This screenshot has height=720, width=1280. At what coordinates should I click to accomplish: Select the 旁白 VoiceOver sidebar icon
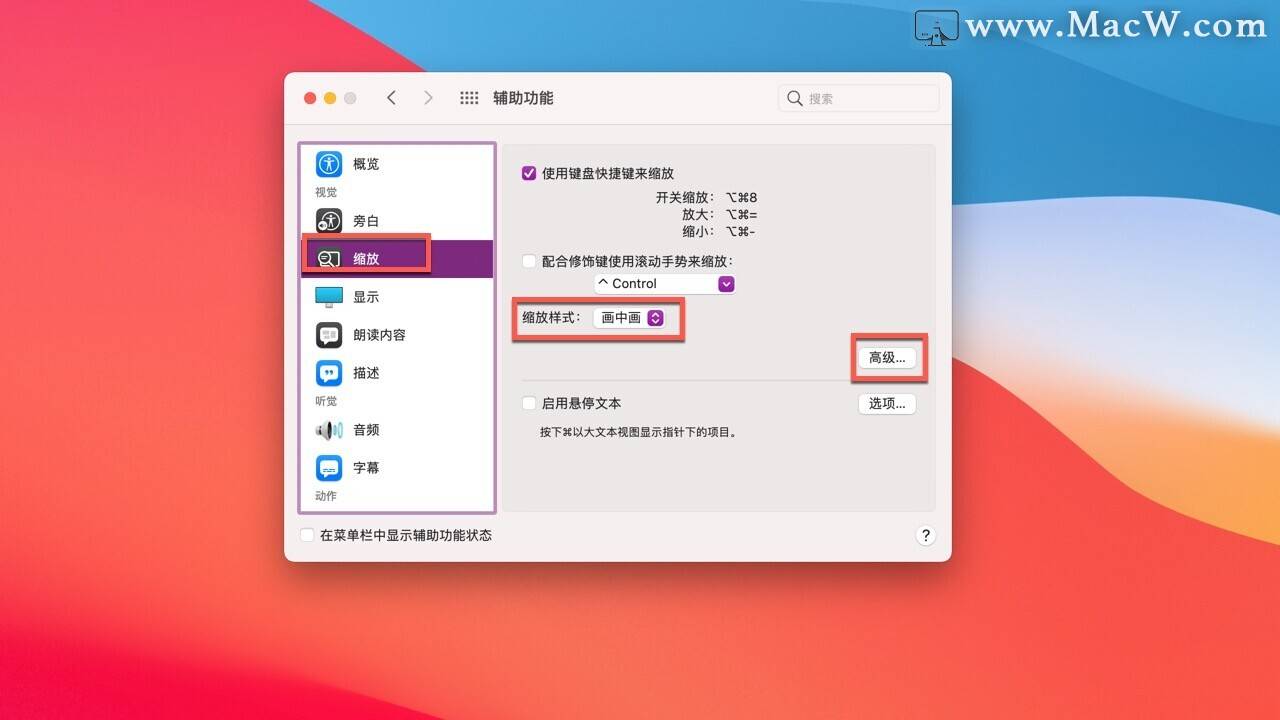tap(327, 220)
